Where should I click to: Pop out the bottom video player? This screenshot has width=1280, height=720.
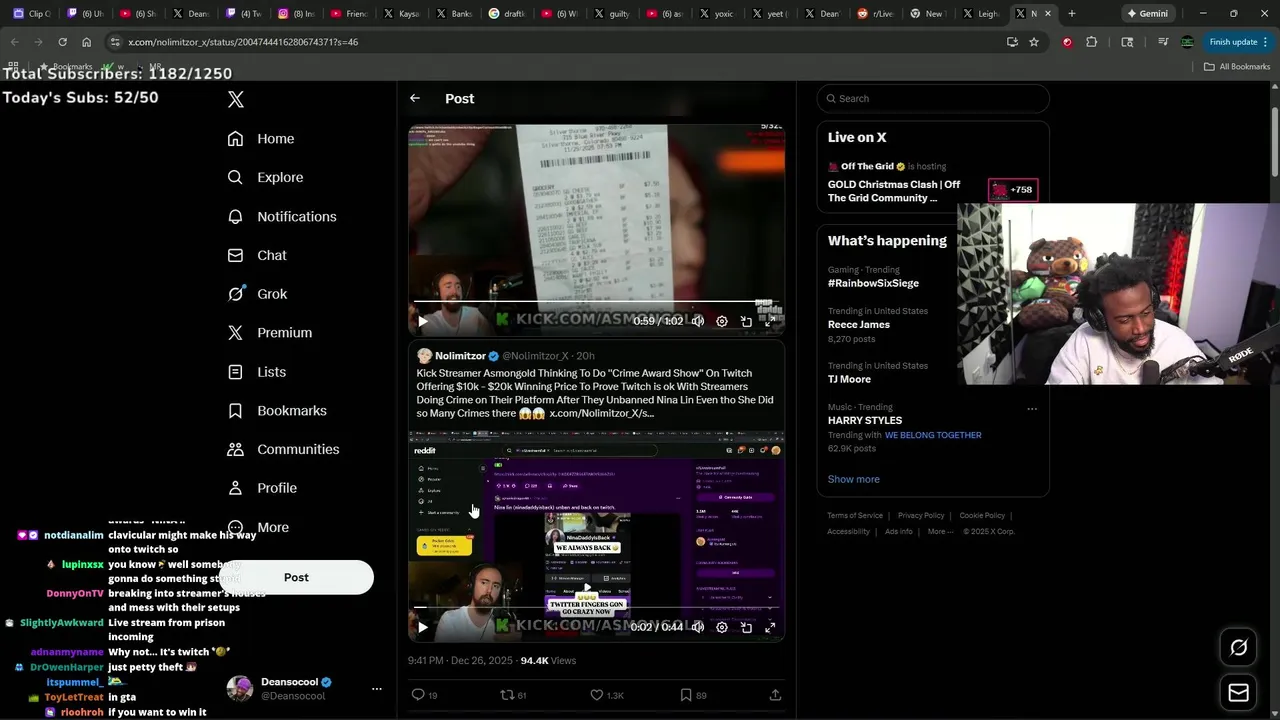(x=746, y=627)
